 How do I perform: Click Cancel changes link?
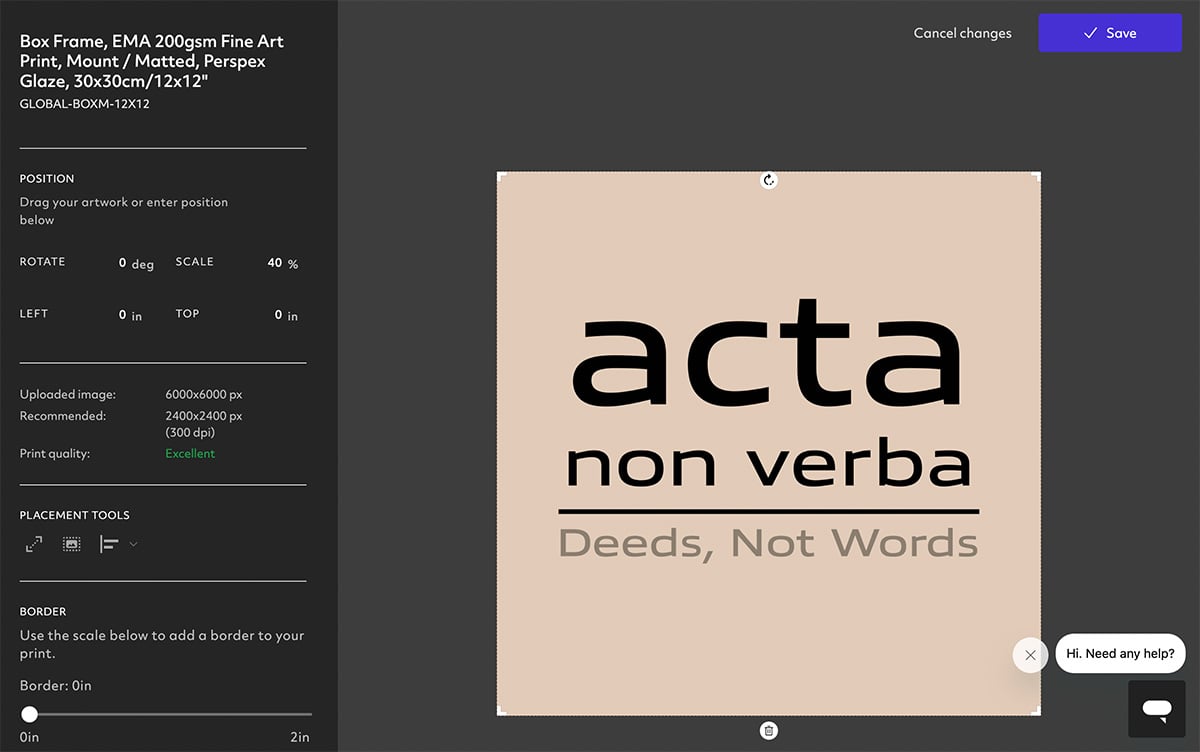[x=962, y=33]
